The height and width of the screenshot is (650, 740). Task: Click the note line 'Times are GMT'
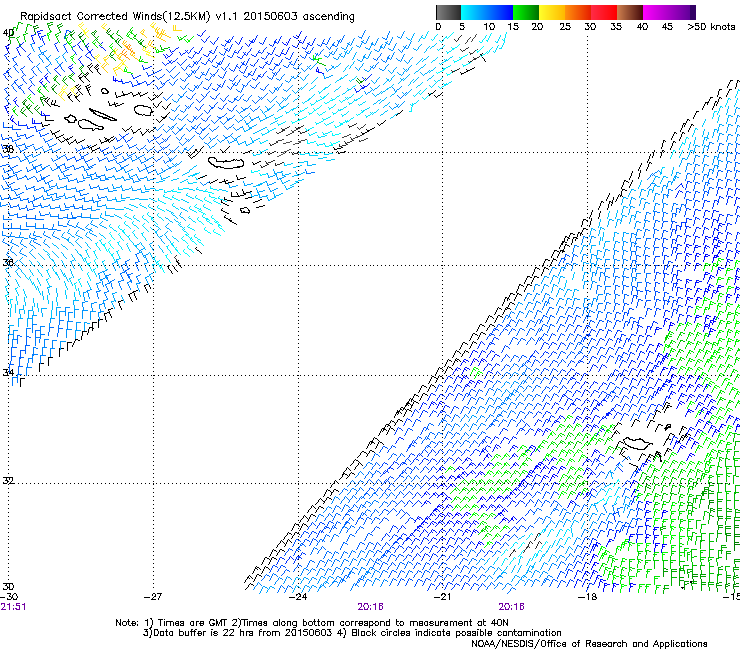193,623
